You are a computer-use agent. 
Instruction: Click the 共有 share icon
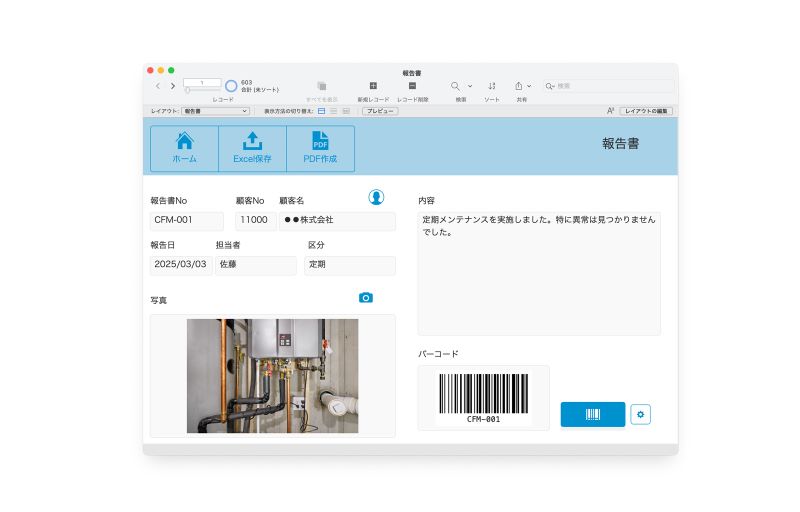coord(518,86)
